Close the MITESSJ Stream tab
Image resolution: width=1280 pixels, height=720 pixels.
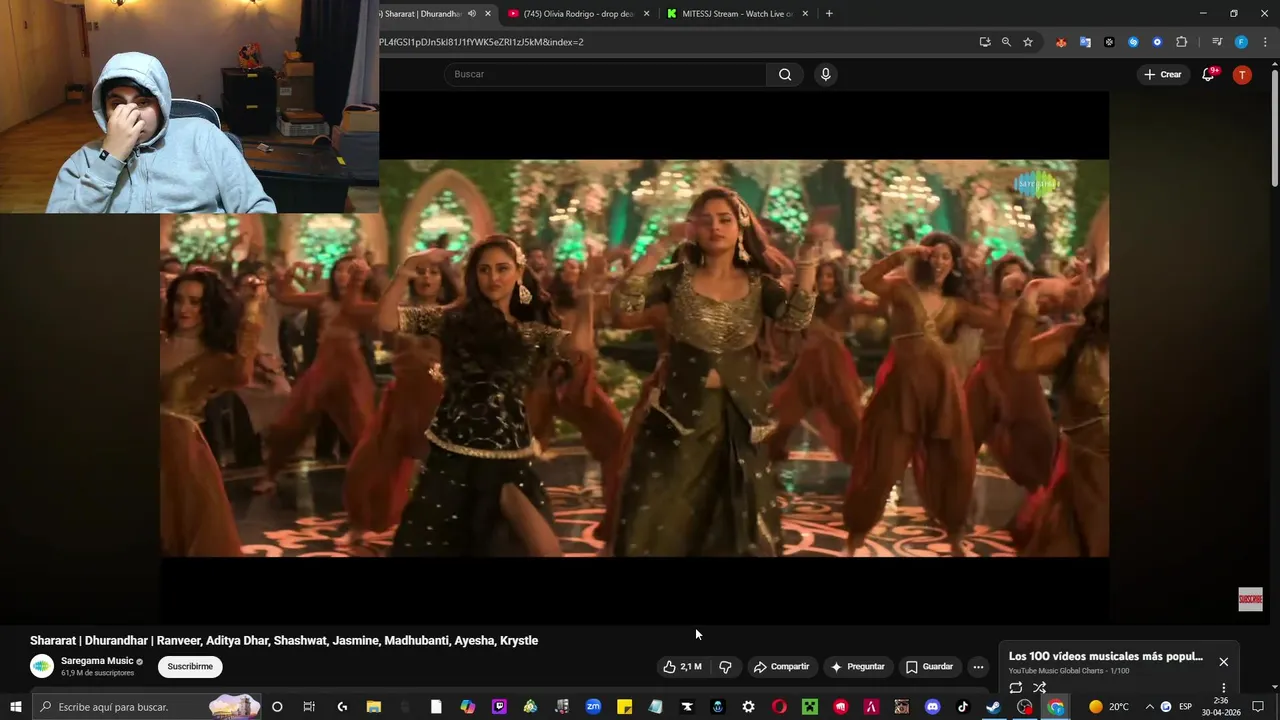tap(806, 14)
